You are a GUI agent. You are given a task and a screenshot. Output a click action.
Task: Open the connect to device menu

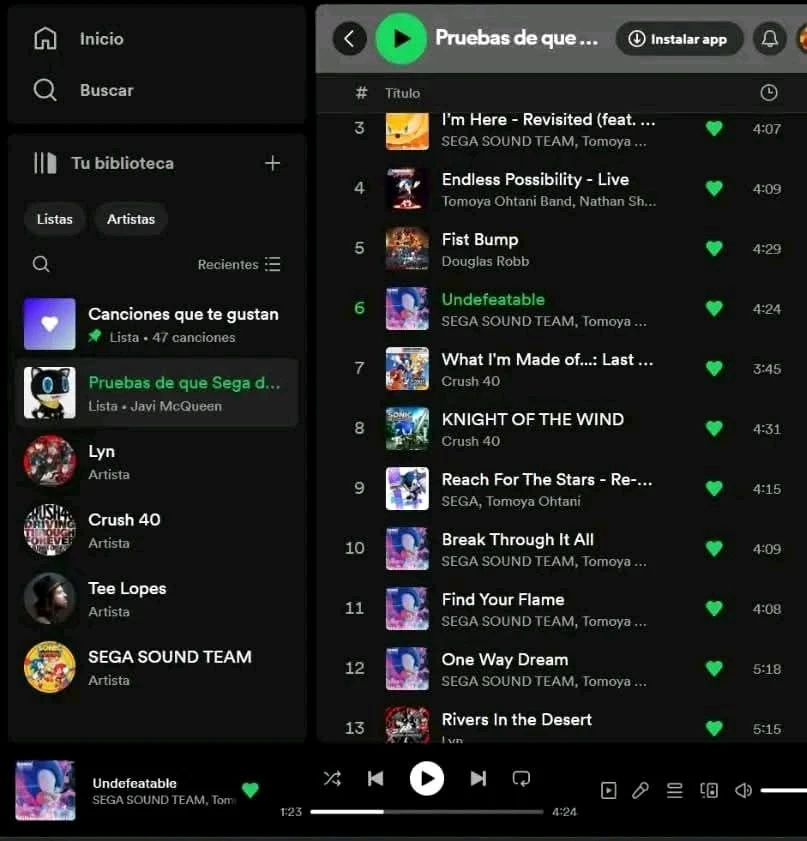point(709,790)
